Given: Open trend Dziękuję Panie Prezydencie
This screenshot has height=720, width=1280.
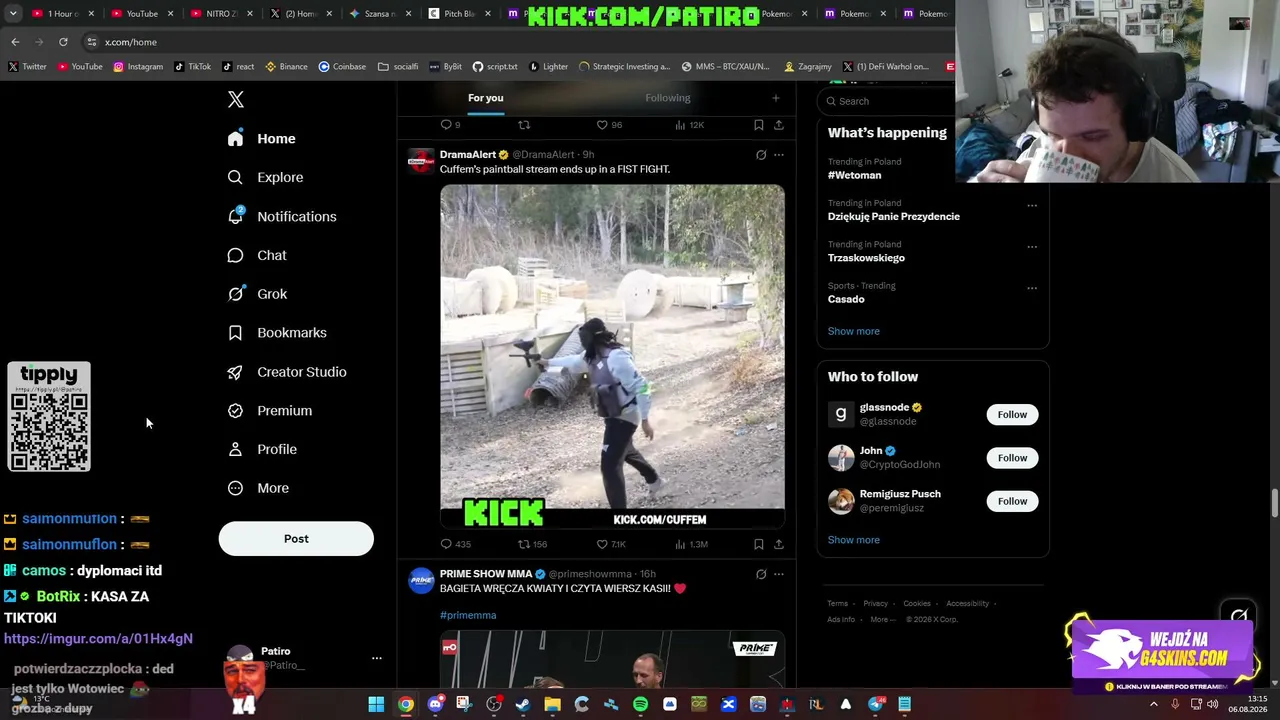Looking at the screenshot, I should click(x=894, y=216).
